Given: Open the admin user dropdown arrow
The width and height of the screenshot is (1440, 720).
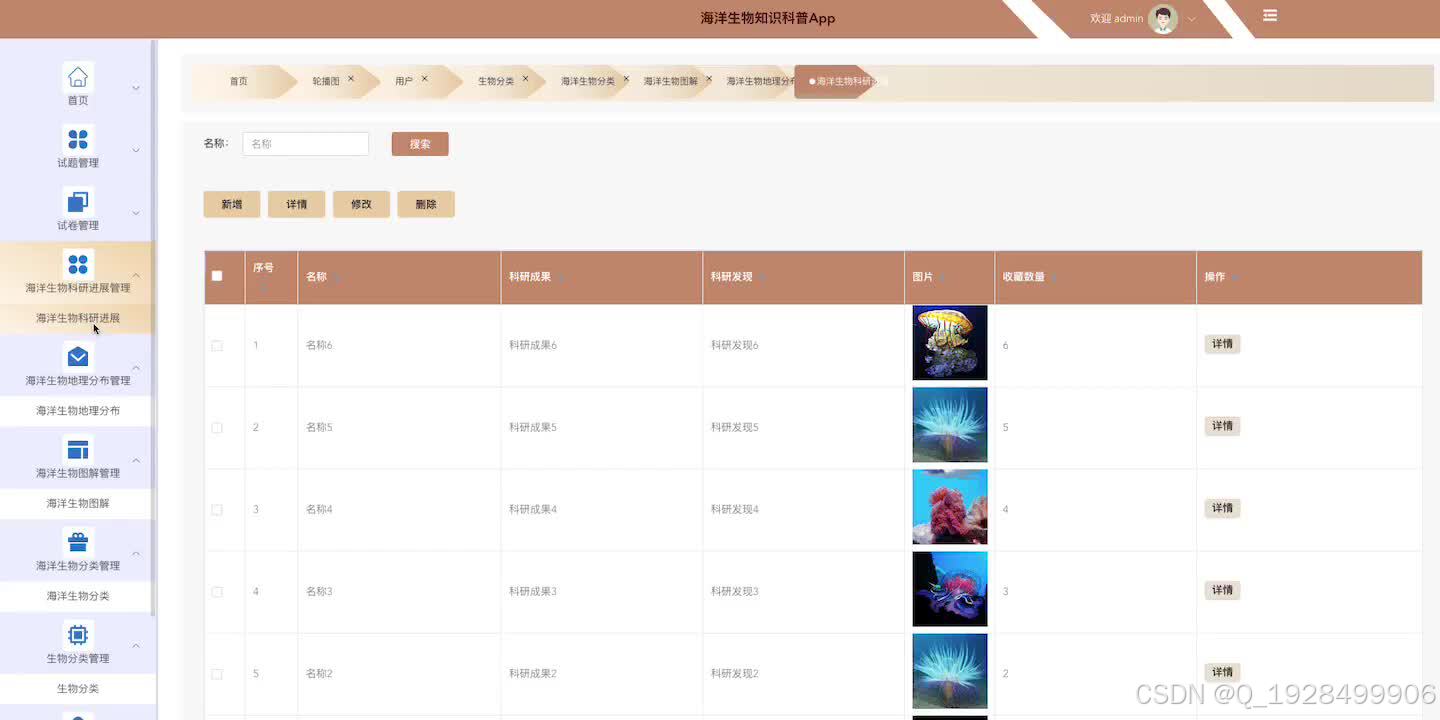Looking at the screenshot, I should (1192, 20).
